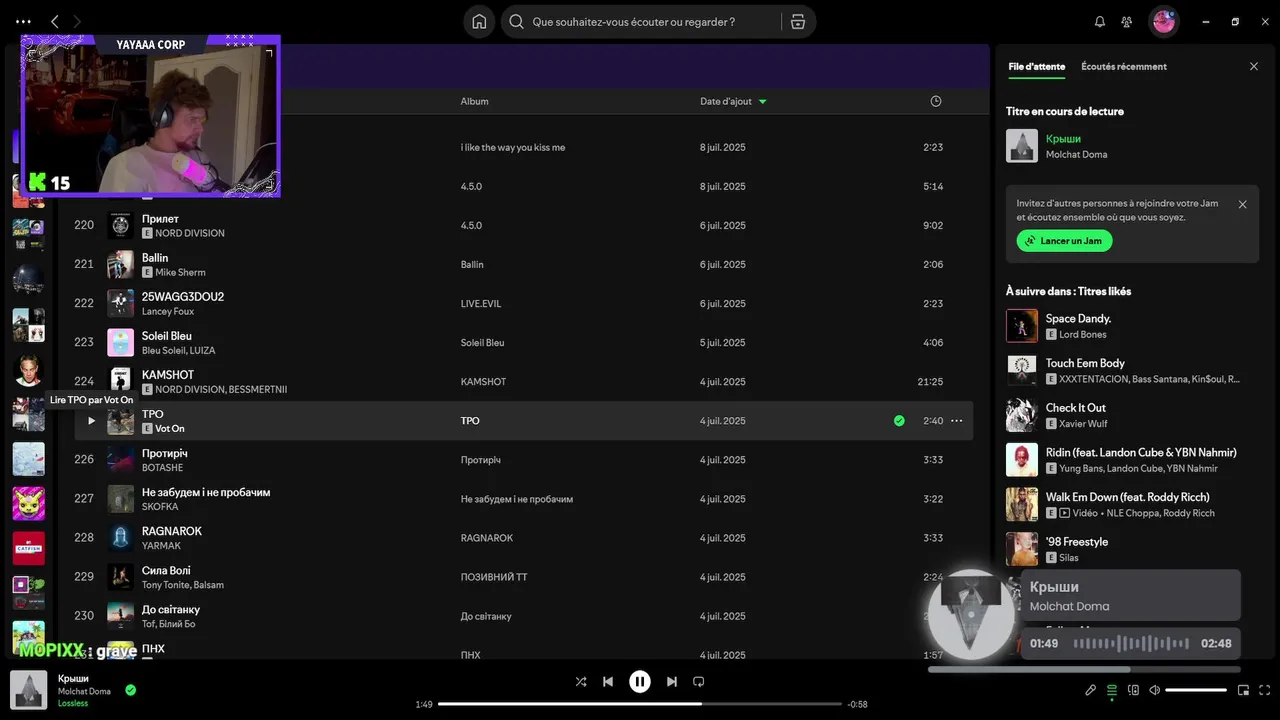Sort by the duration clock column header
The height and width of the screenshot is (720, 1280).
(x=936, y=101)
